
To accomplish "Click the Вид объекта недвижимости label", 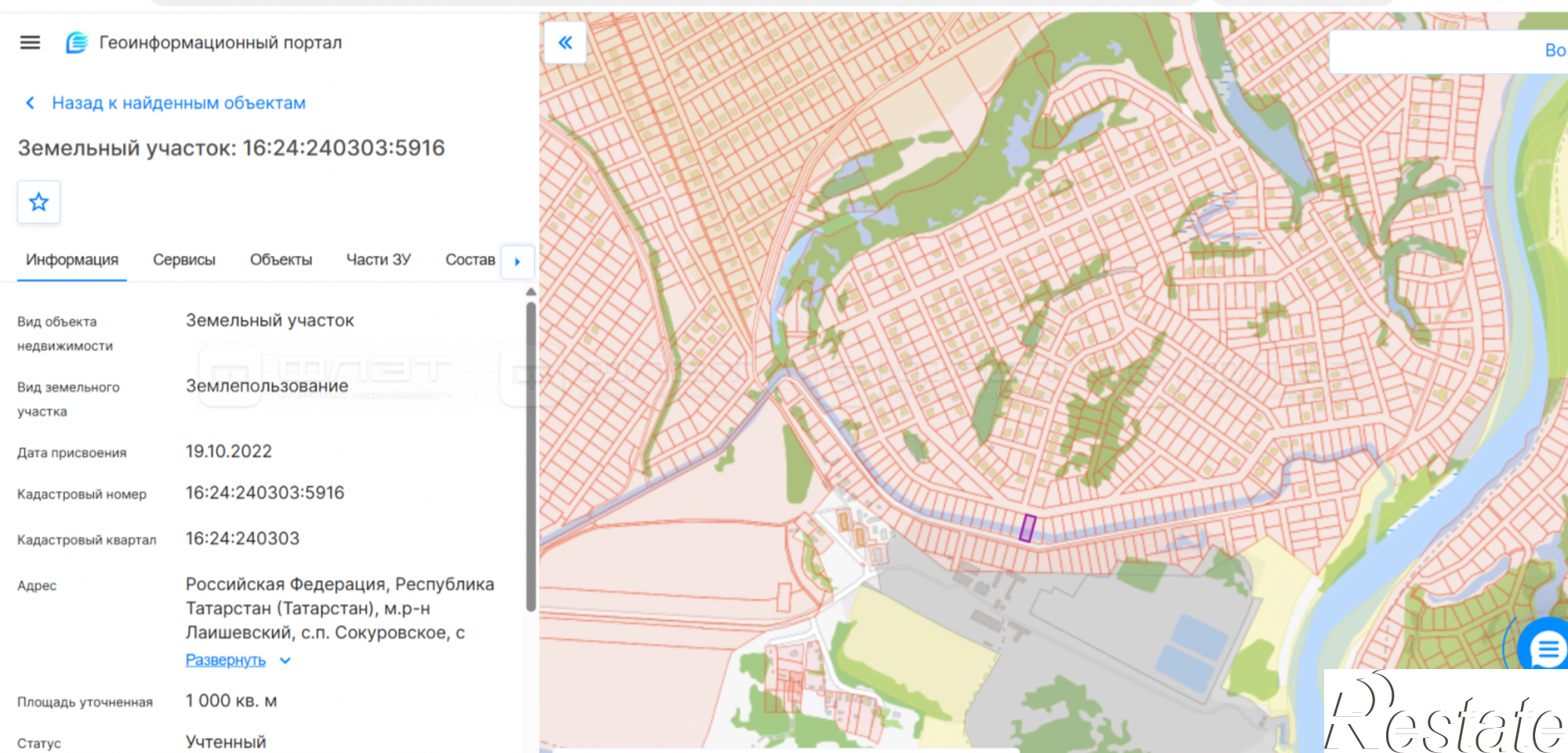I will pos(65,333).
